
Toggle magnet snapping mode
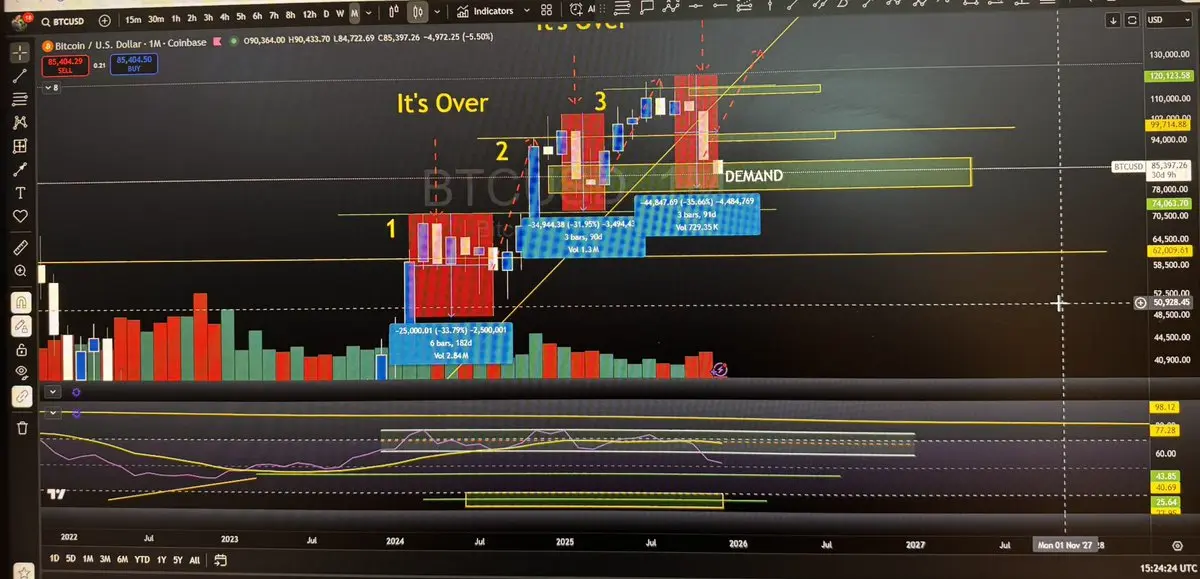coord(20,301)
